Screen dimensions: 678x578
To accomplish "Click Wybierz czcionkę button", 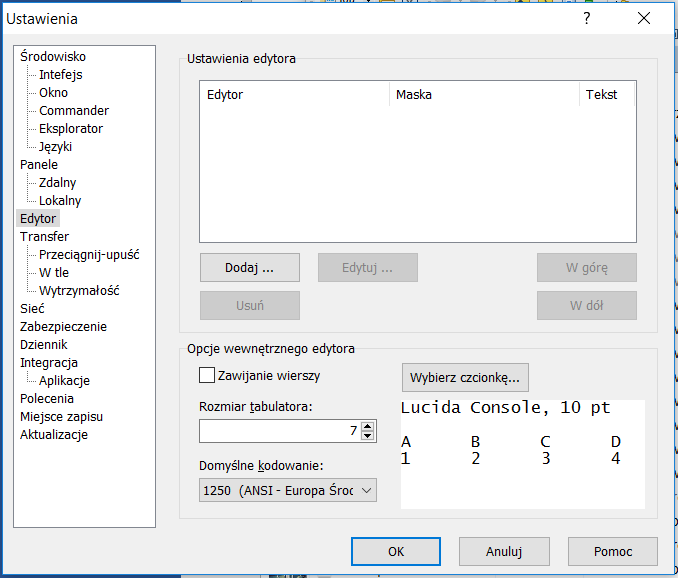I will coord(465,377).
